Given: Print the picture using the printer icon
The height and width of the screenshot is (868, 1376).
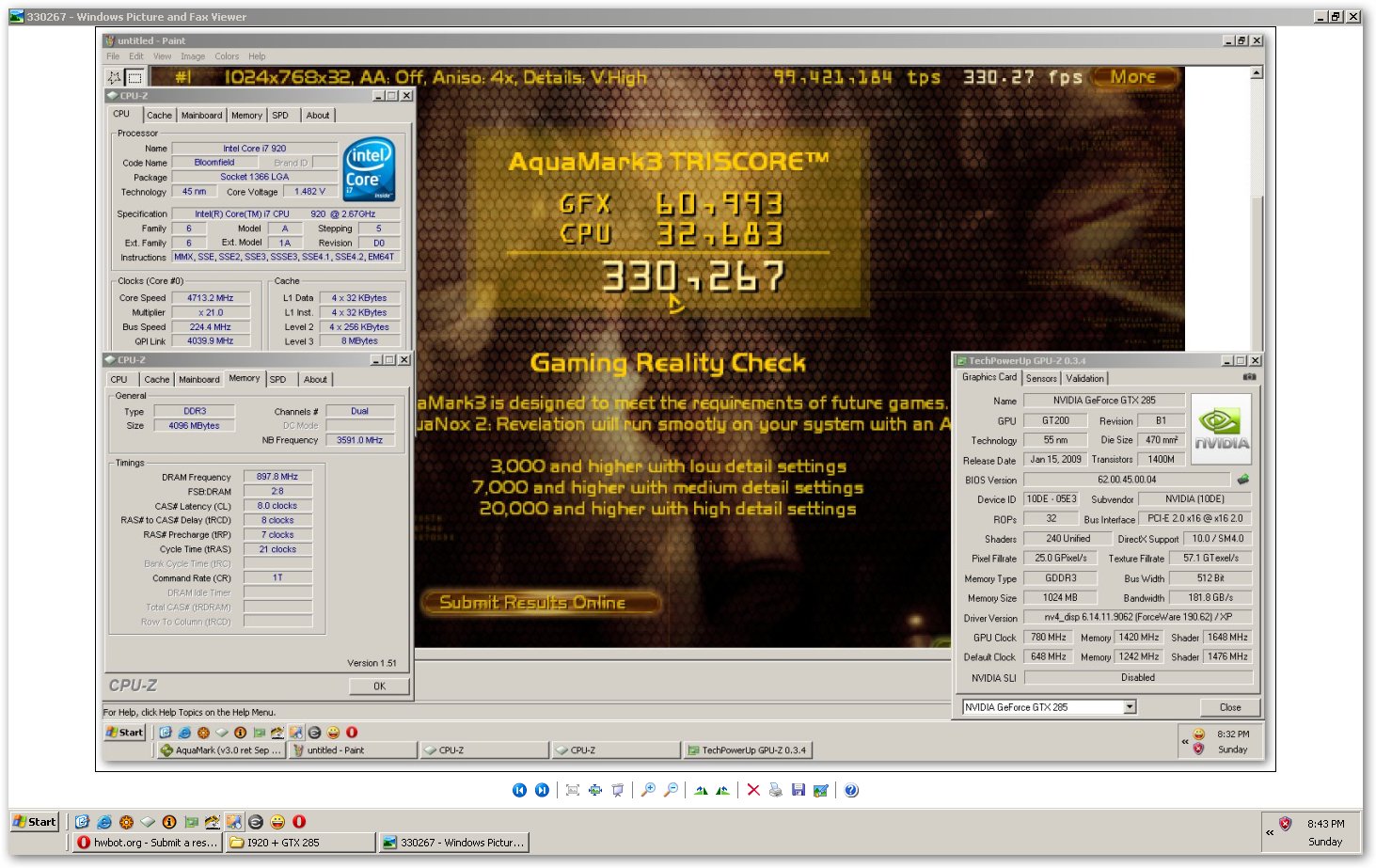Looking at the screenshot, I should (x=776, y=790).
